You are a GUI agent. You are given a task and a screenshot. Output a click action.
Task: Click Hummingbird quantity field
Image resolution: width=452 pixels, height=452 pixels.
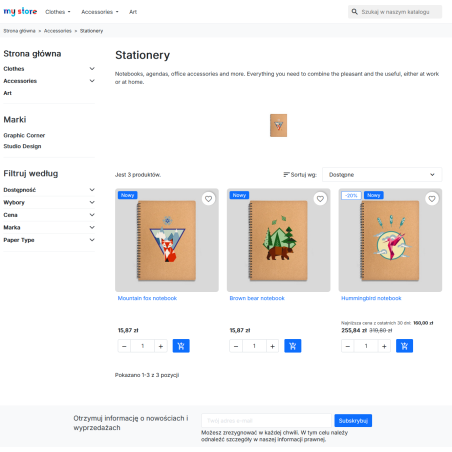tap(366, 346)
